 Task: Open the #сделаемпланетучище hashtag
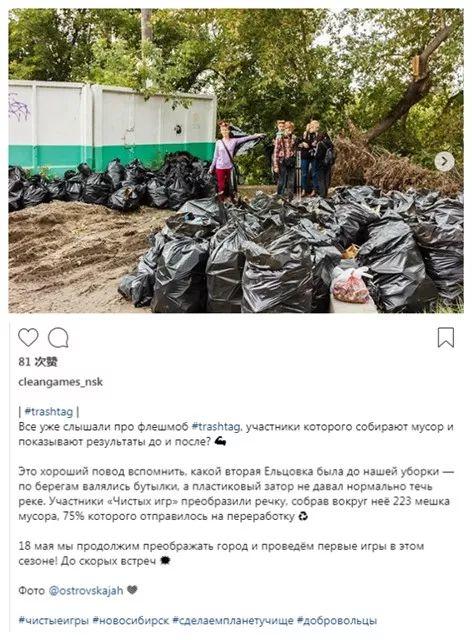coord(233,621)
